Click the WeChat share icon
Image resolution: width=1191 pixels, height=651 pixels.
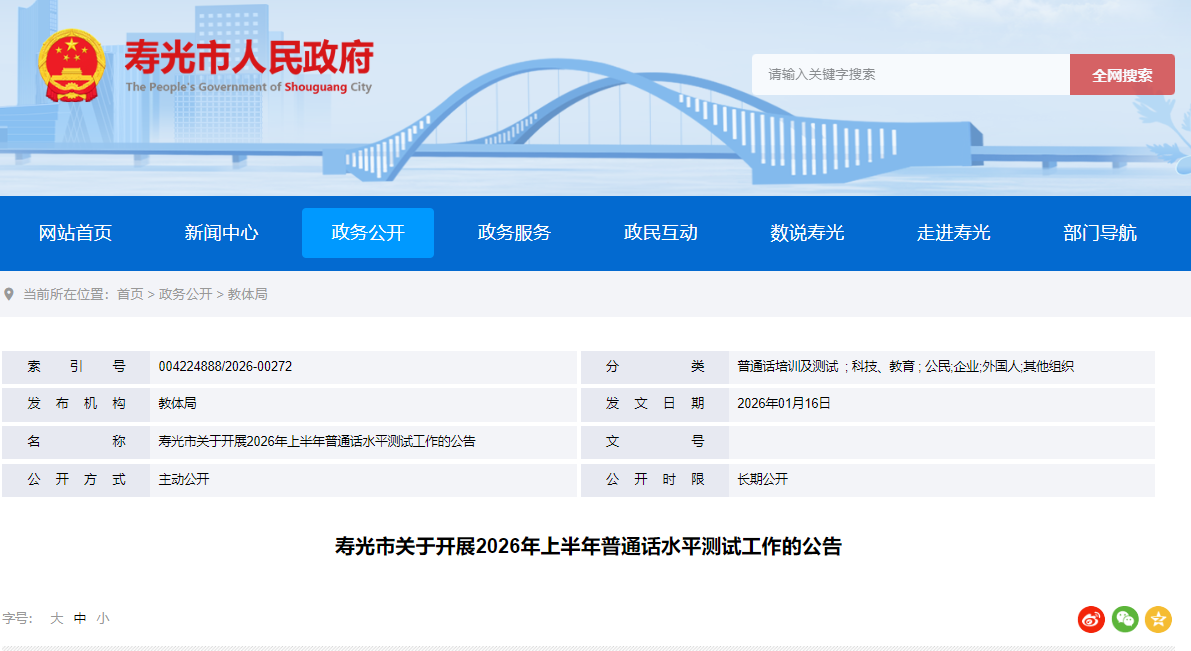[x=1125, y=619]
